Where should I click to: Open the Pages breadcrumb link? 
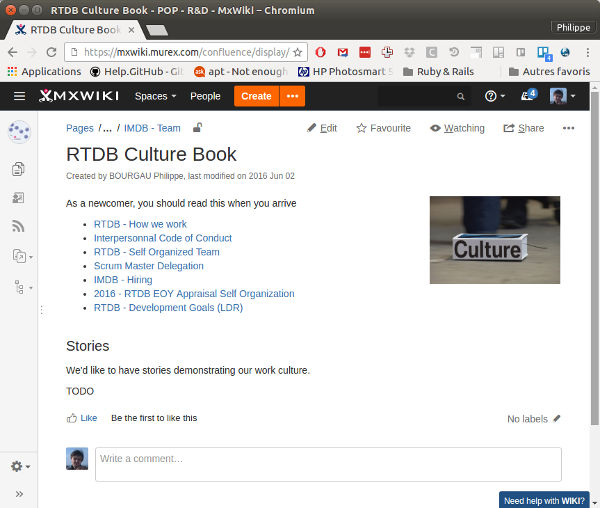tap(80, 128)
